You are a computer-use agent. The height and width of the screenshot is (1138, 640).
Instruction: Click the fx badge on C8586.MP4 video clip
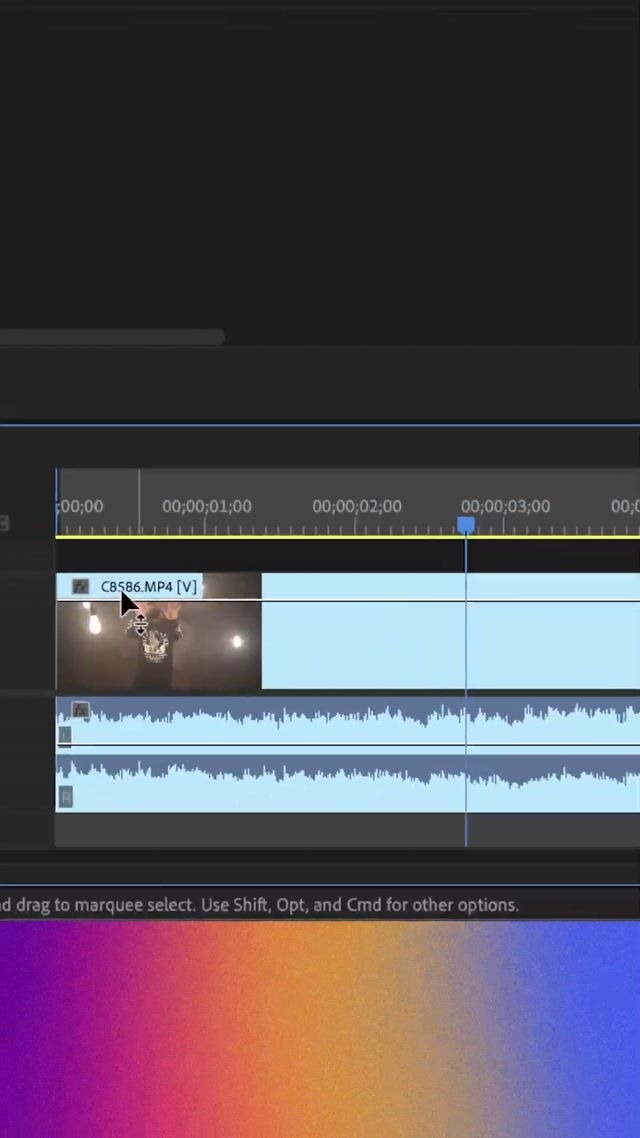(x=80, y=587)
